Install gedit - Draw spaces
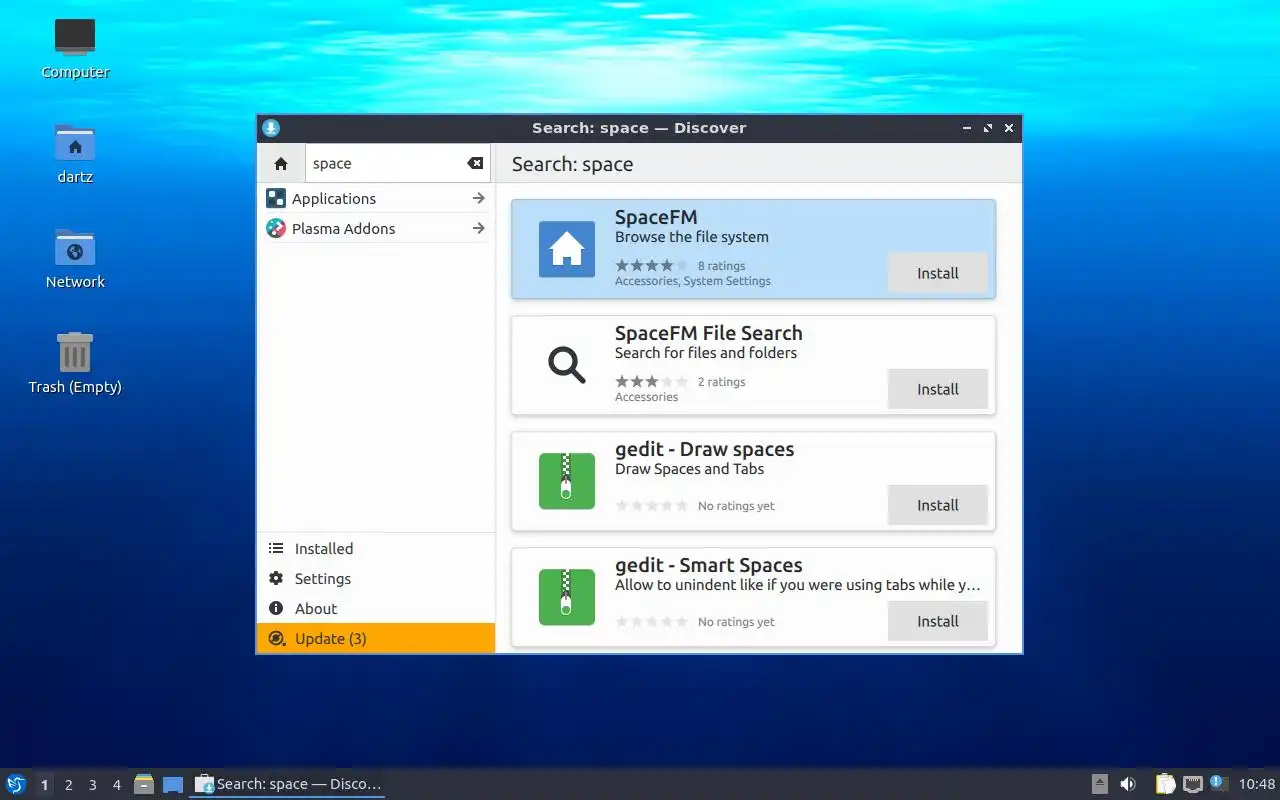Screen dimensions: 1280x800 [x=938, y=505]
